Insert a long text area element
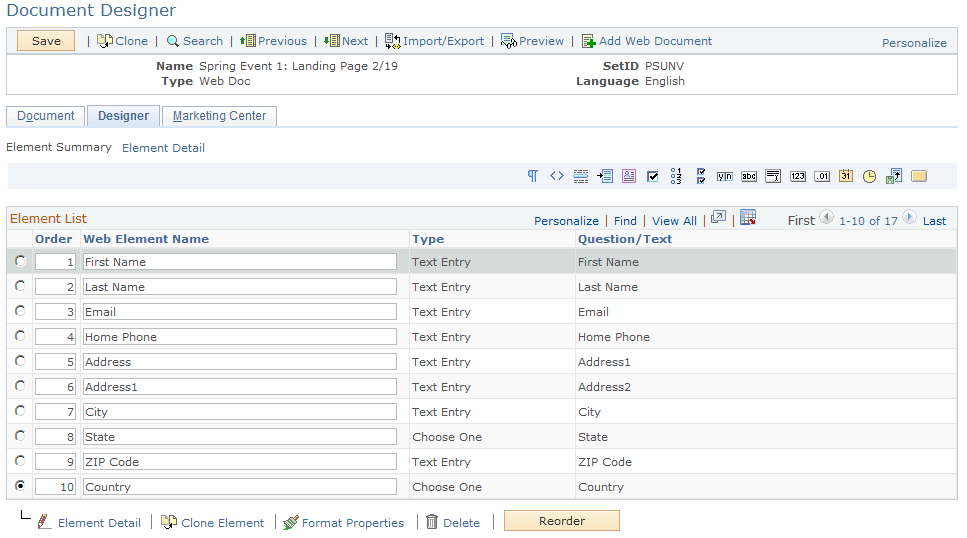This screenshot has height=538, width=967. 773,176
